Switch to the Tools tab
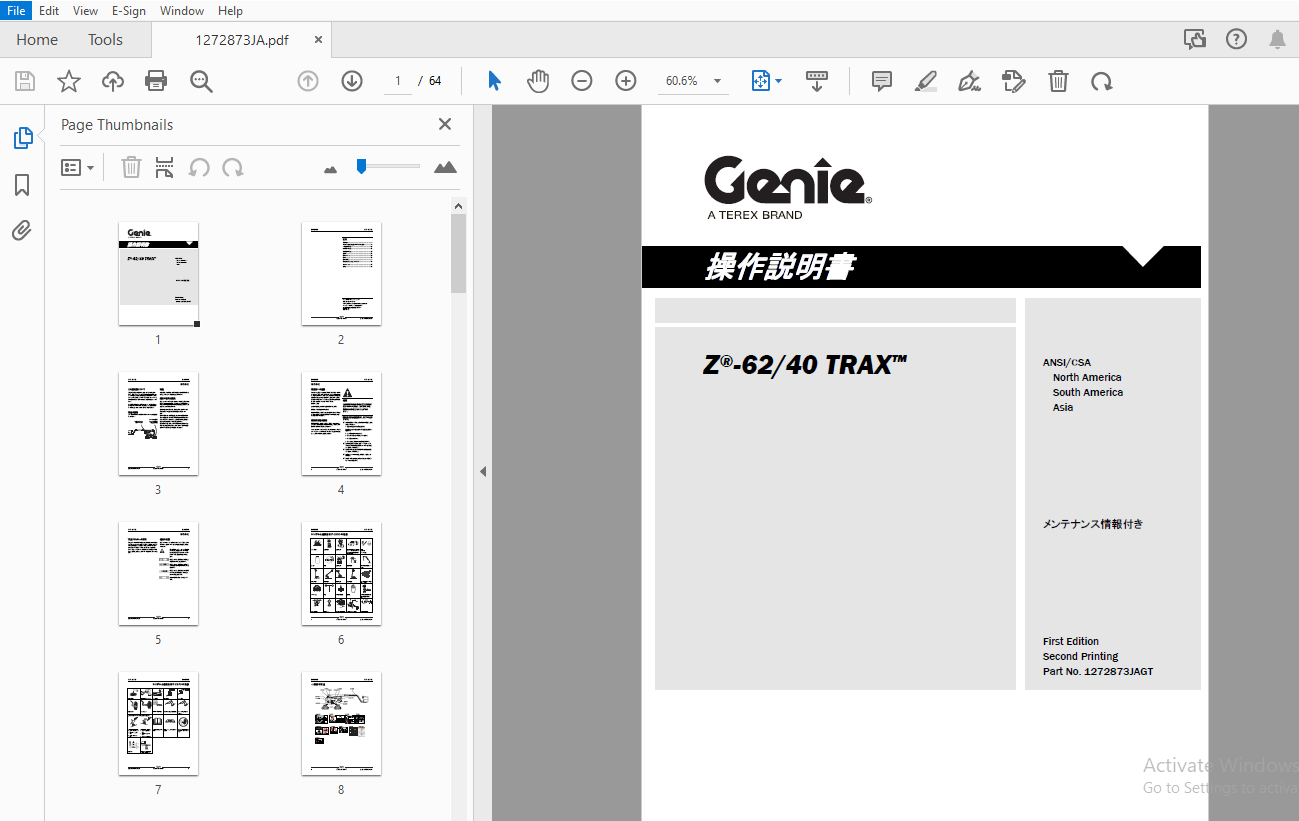 (x=105, y=39)
